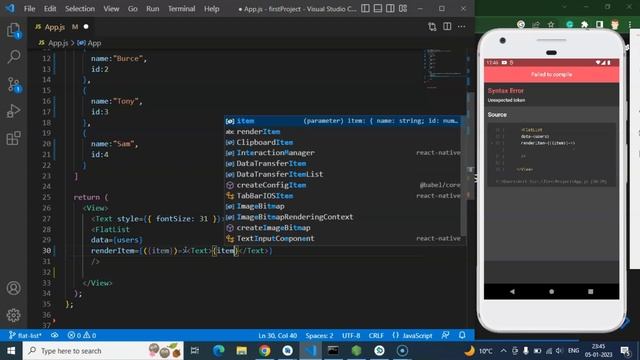This screenshot has width=640, height=360.
Task: Open the File menu
Action: [29, 9]
